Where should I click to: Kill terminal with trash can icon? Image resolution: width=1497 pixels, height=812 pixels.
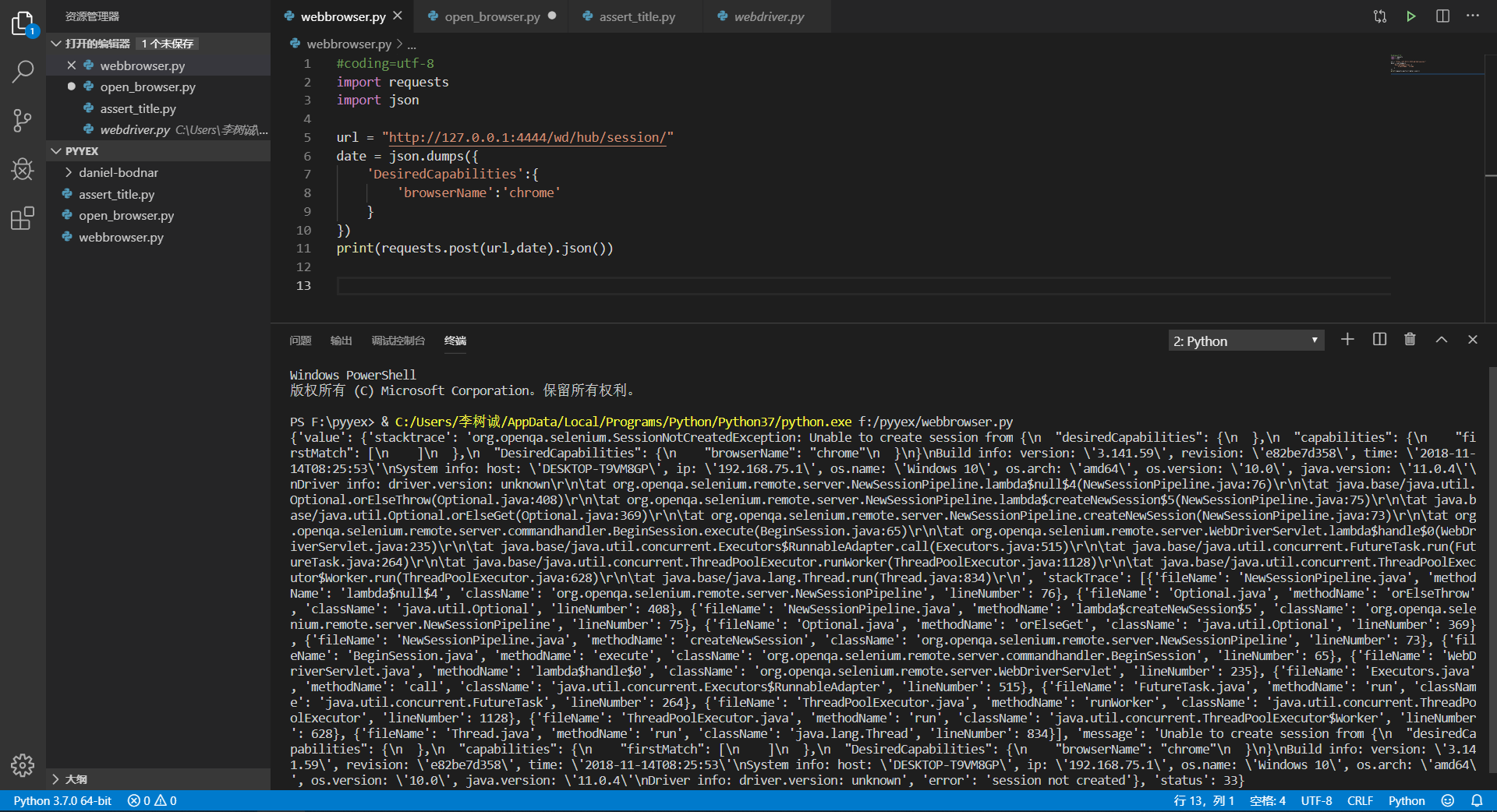[1410, 340]
